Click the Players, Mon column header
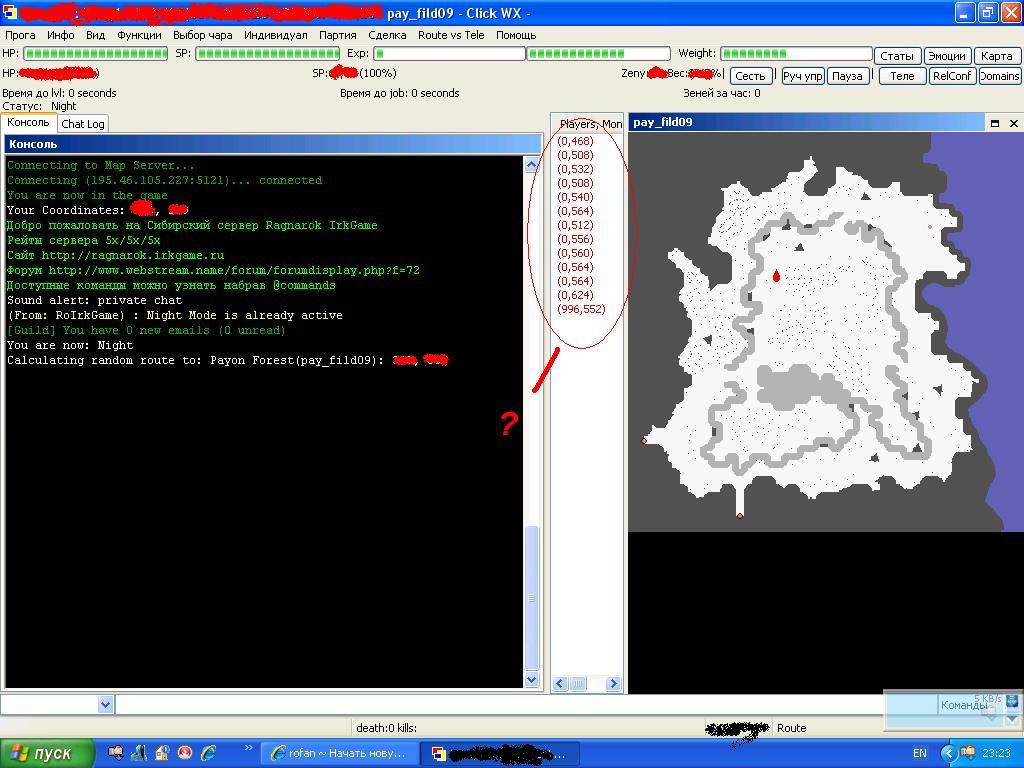Viewport: 1024px width, 768px height. pyautogui.click(x=590, y=123)
